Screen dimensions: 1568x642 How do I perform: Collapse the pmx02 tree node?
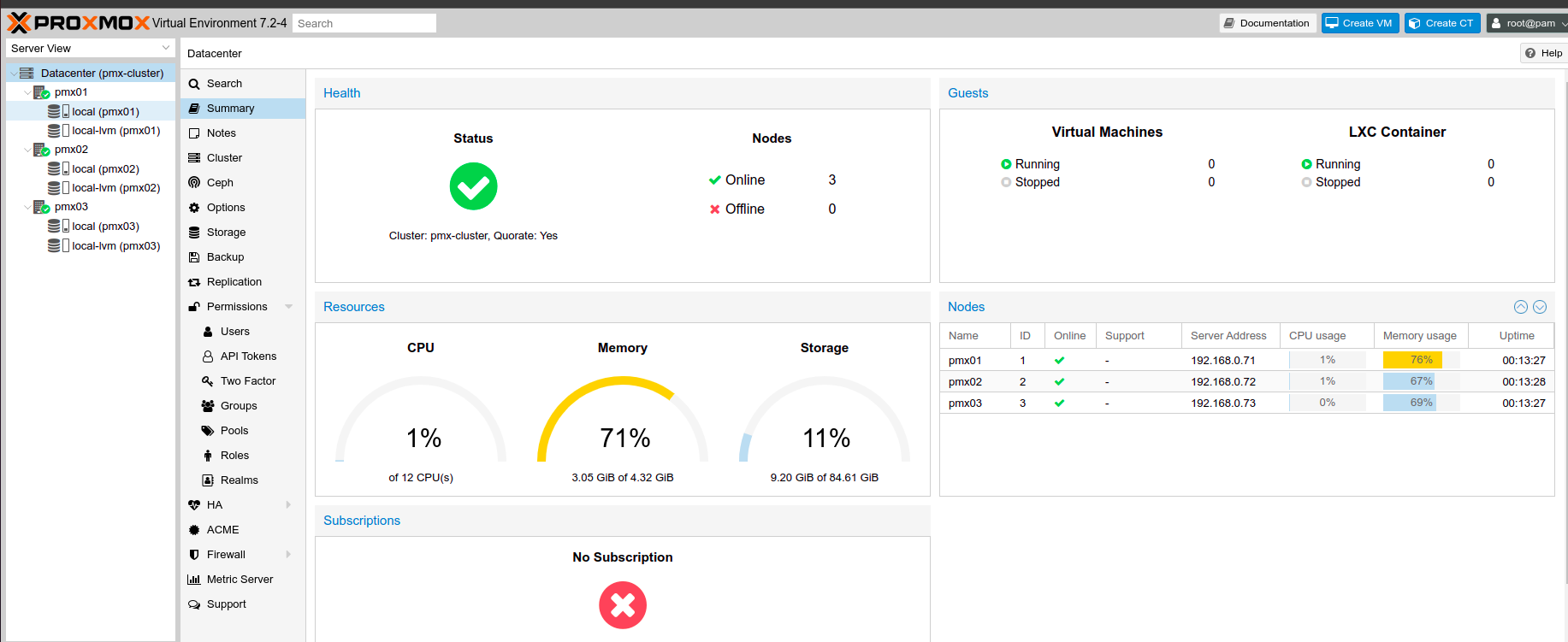[27, 150]
